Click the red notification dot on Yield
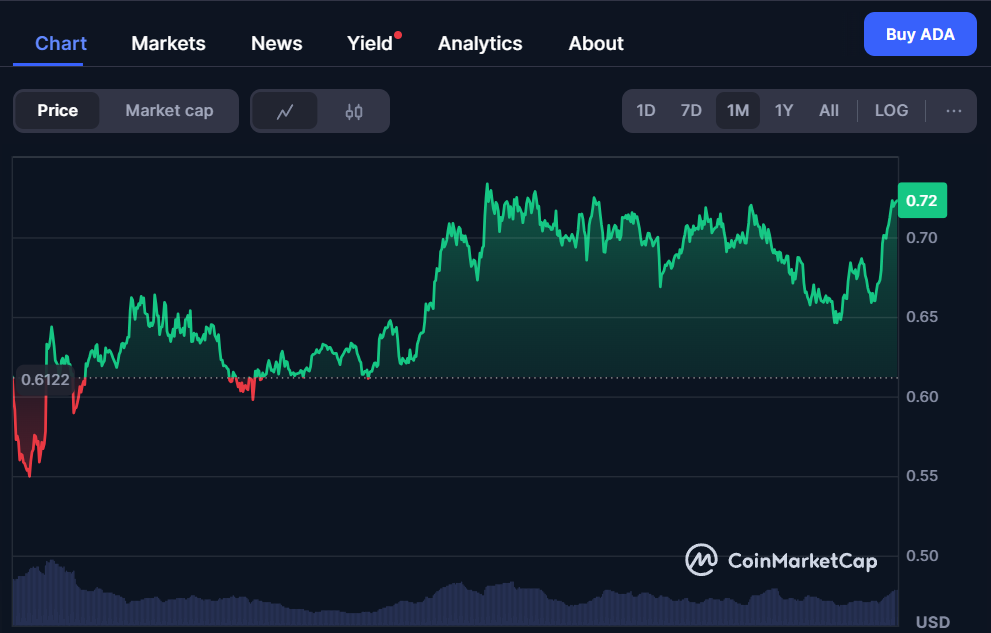 pyautogui.click(x=398, y=35)
